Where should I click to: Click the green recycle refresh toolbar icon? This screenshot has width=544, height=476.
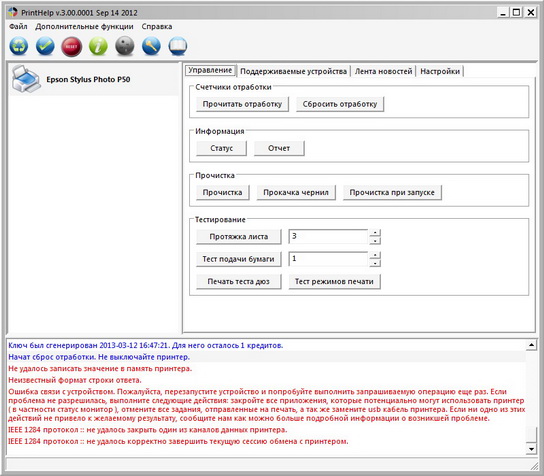pos(19,46)
